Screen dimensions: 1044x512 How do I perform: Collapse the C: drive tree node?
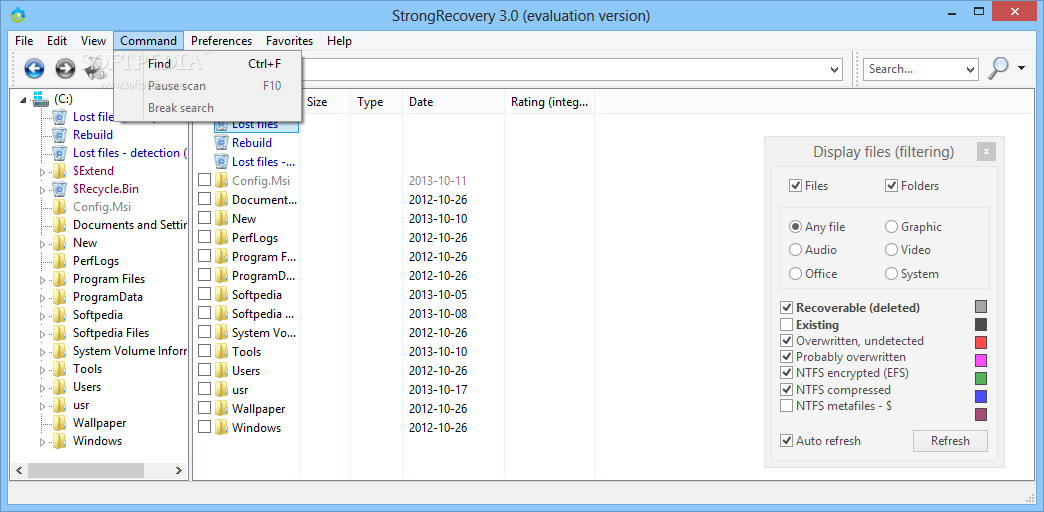coord(24,100)
